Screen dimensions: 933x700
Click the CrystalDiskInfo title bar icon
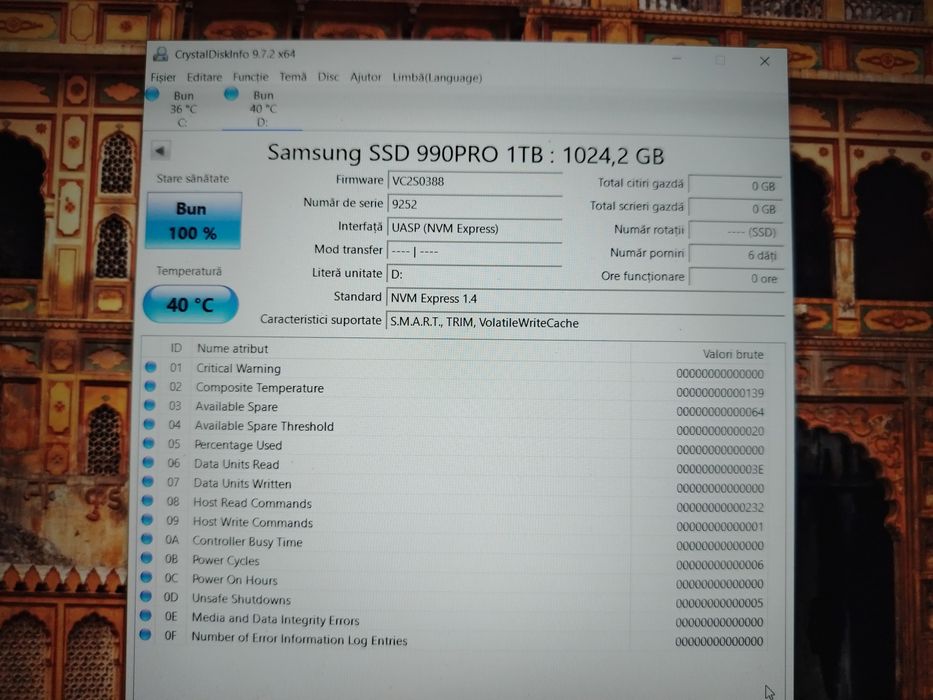click(x=161, y=54)
